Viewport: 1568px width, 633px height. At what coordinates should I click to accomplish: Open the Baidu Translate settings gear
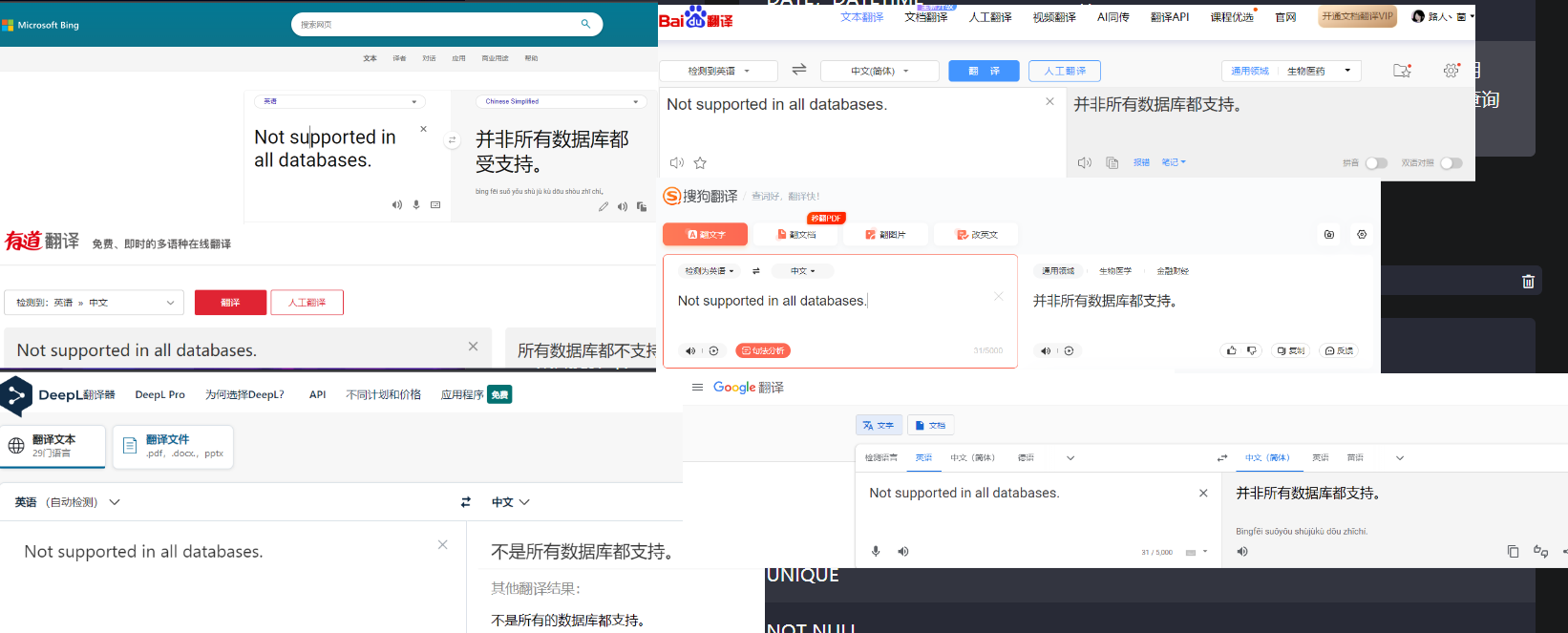click(1451, 71)
